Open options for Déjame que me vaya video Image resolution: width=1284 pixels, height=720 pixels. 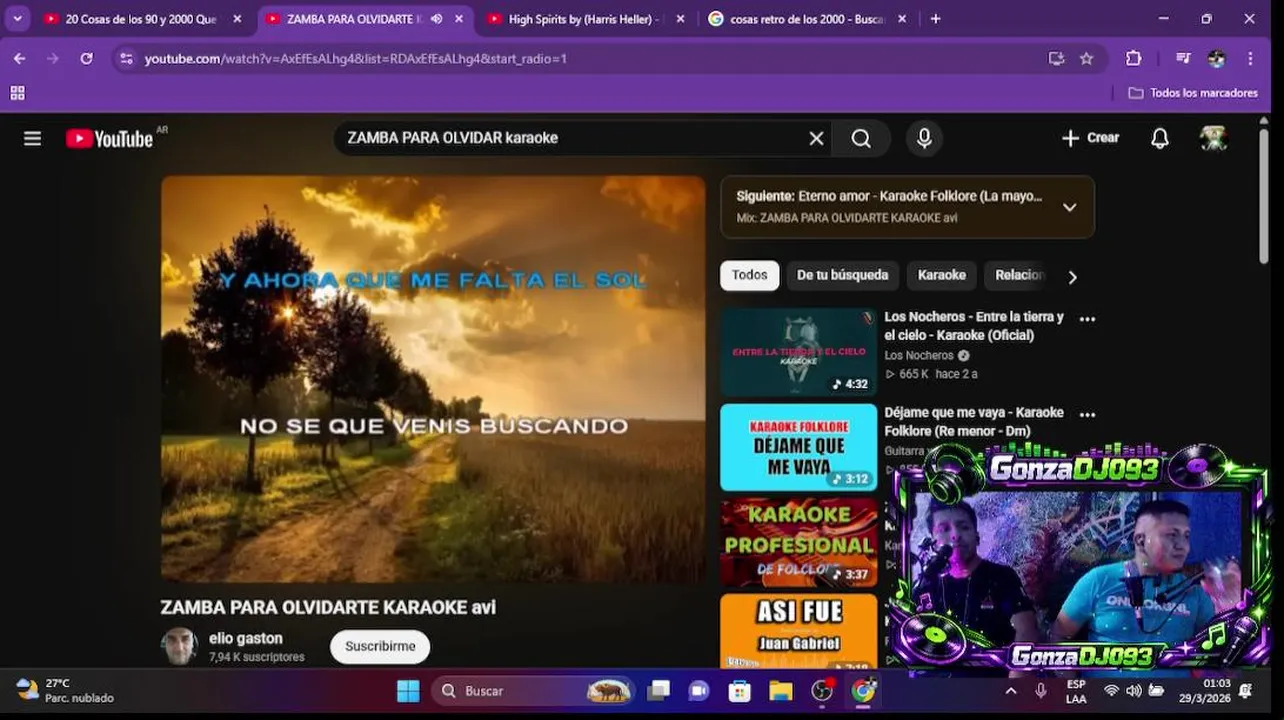(1087, 414)
